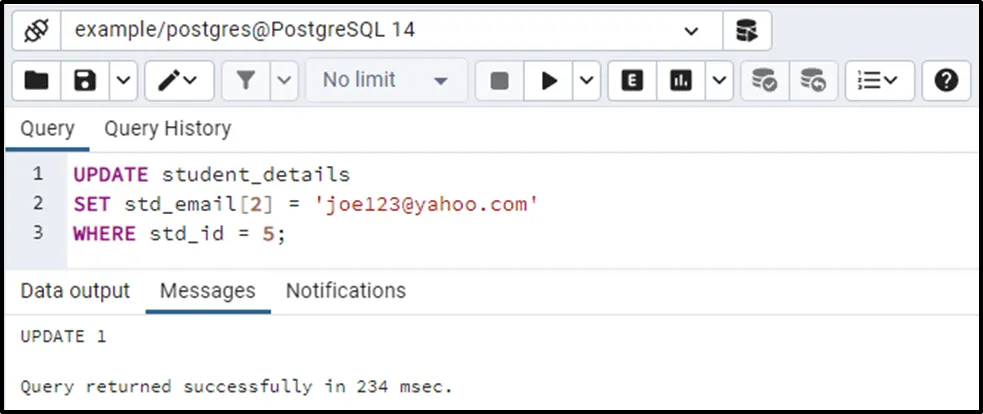The image size is (983, 414).
Task: Stop the running query
Action: (x=499, y=81)
